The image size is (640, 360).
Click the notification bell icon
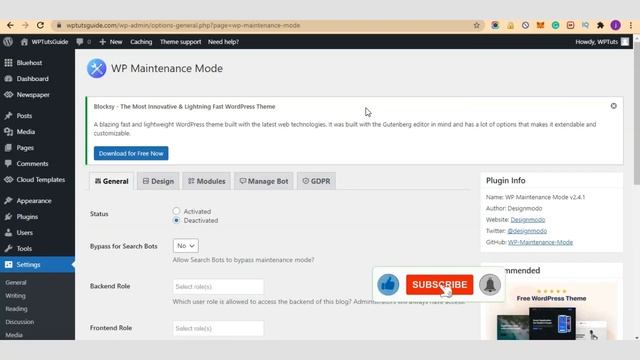coord(490,284)
